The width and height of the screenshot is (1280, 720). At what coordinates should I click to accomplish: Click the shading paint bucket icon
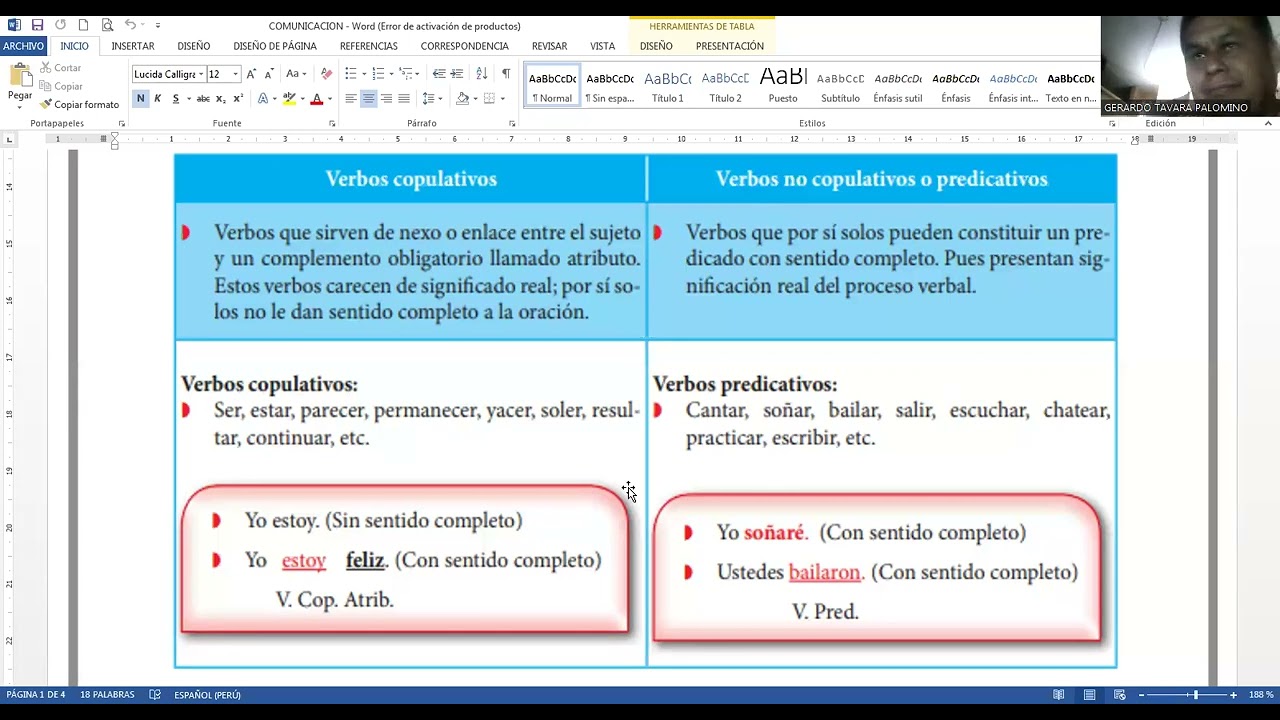[x=462, y=99]
